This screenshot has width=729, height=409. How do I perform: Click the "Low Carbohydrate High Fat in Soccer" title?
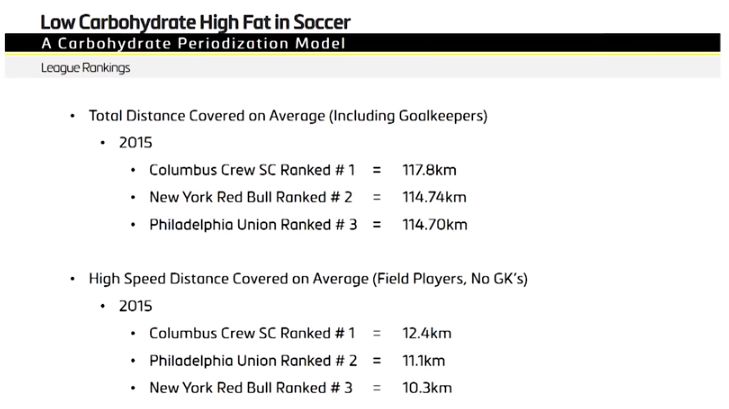point(194,21)
